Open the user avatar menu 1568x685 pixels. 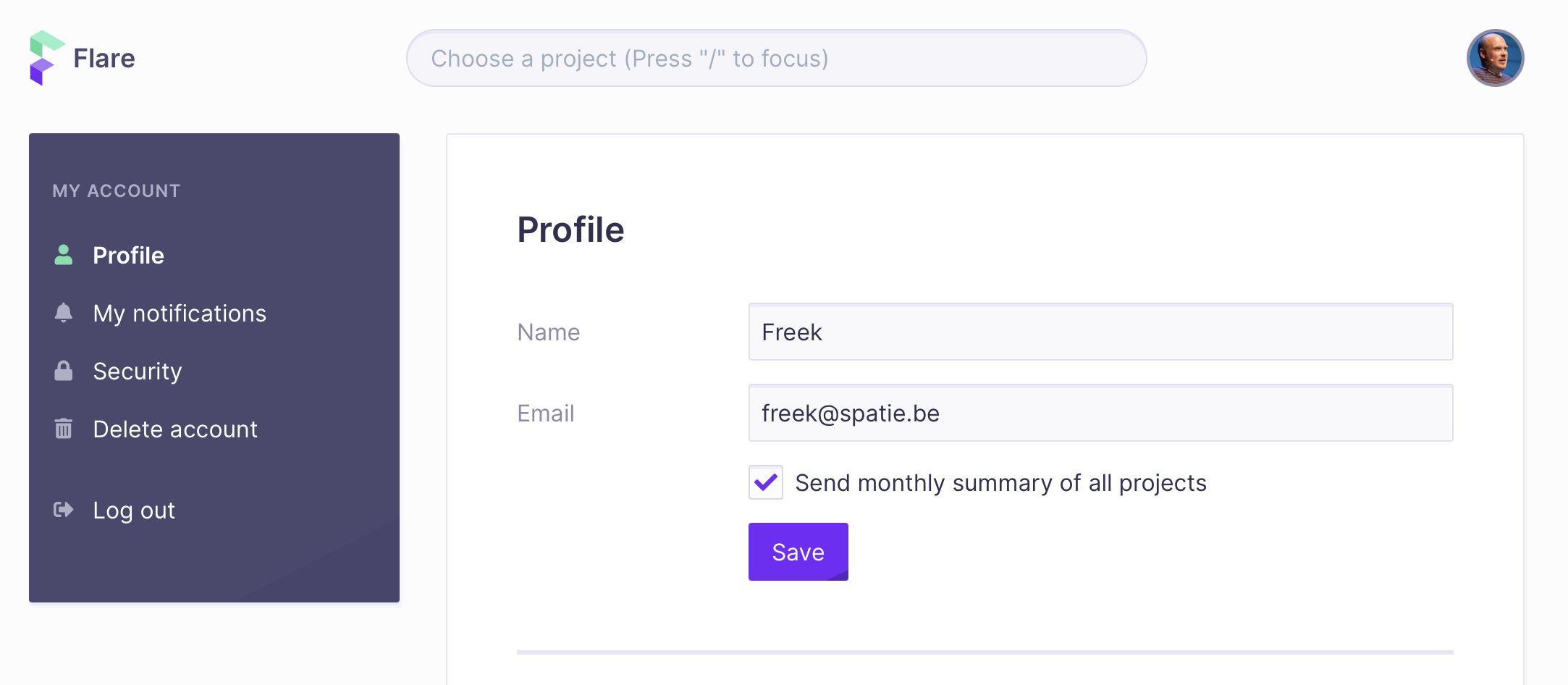click(x=1496, y=58)
